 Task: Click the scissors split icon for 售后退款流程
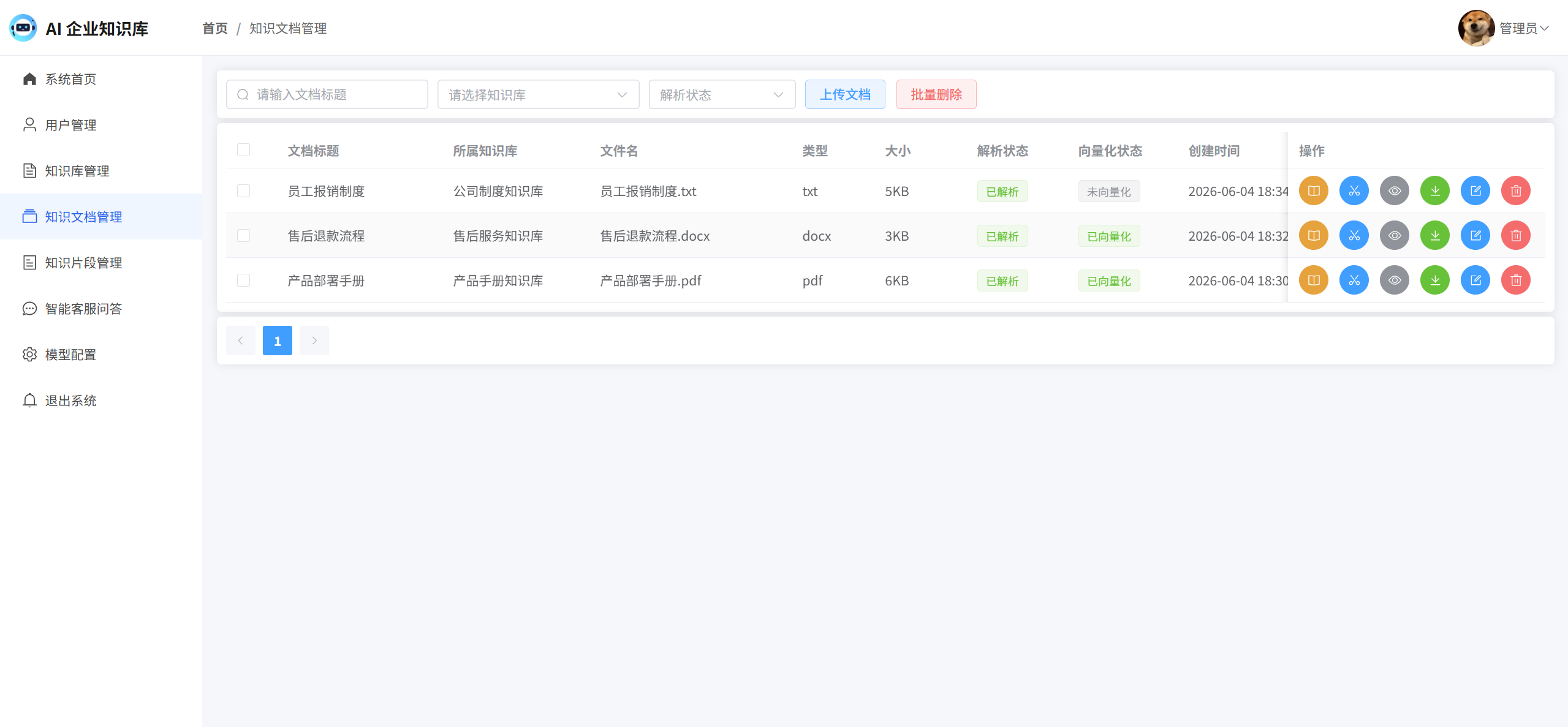[x=1354, y=236]
